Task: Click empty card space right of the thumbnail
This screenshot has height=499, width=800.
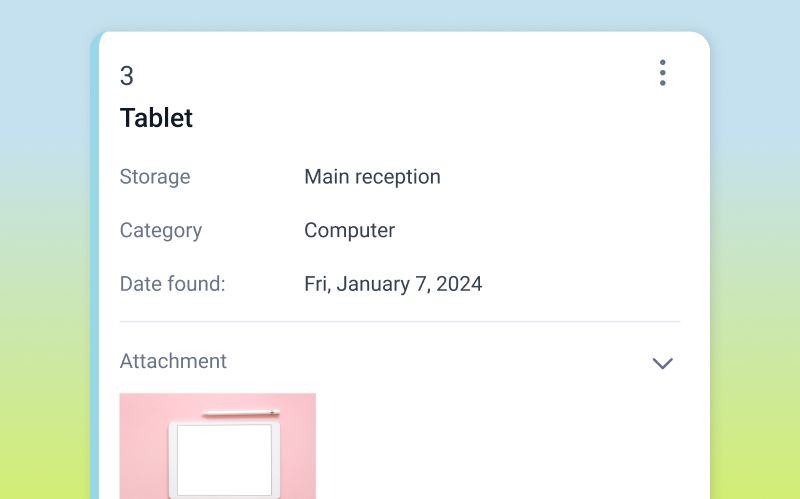Action: pyautogui.click(x=500, y=446)
